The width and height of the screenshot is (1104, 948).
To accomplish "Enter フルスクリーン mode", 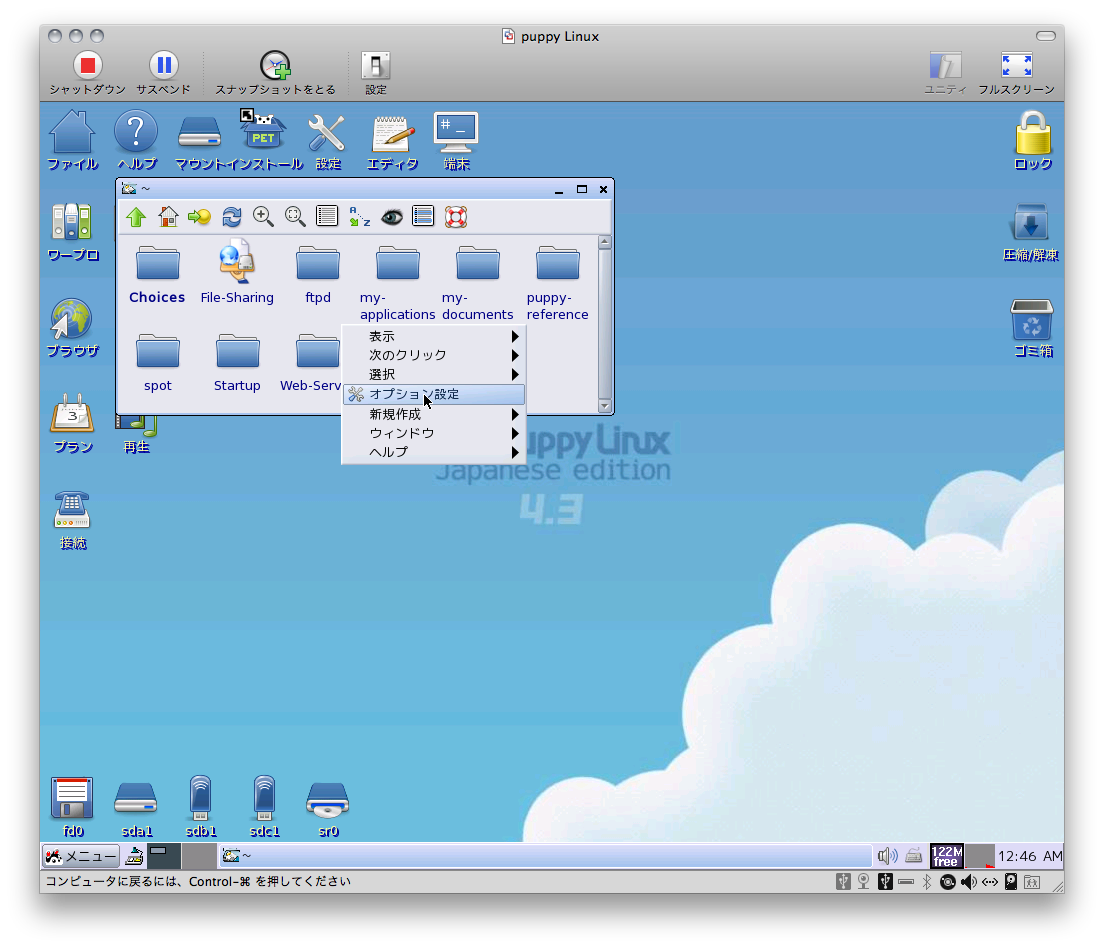I will [x=1016, y=66].
